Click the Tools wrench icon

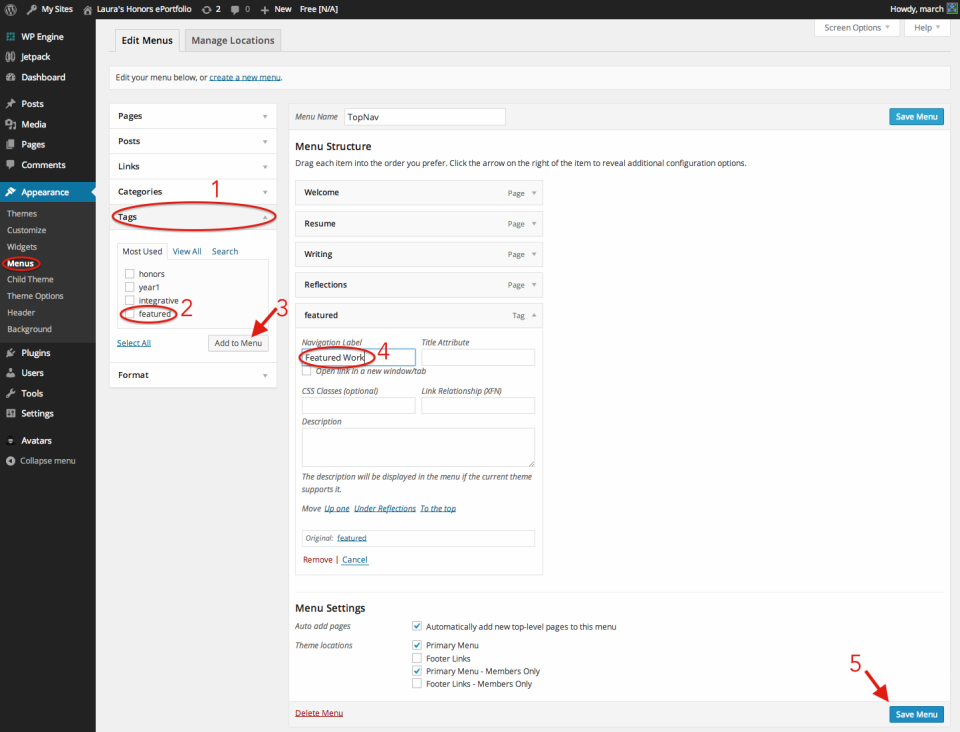(x=11, y=393)
